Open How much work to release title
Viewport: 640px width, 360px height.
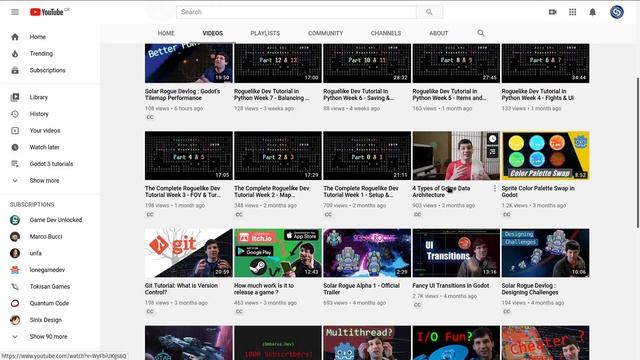(264, 289)
